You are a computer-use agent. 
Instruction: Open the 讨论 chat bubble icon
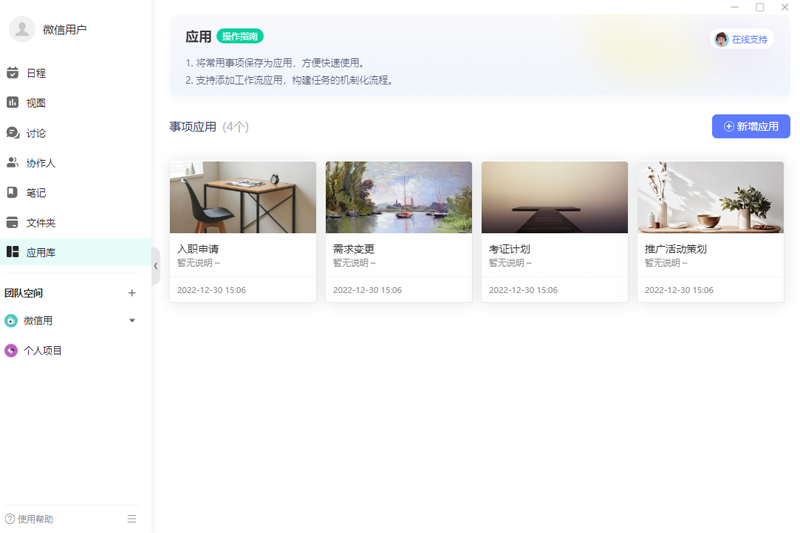coord(13,133)
